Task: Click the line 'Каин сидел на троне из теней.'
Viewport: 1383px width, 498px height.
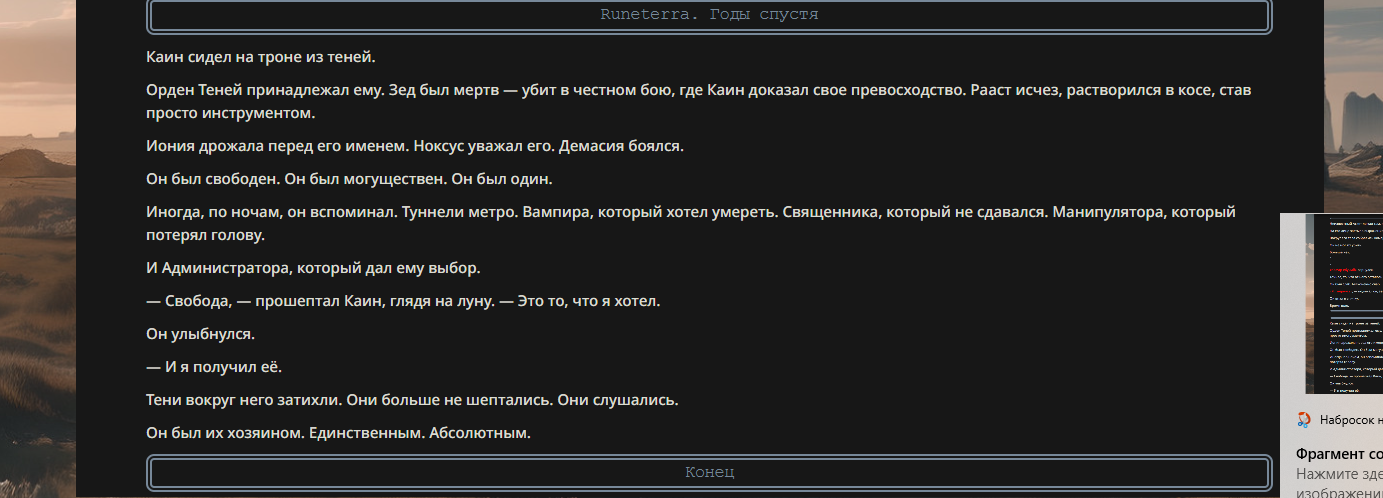Action: click(261, 57)
